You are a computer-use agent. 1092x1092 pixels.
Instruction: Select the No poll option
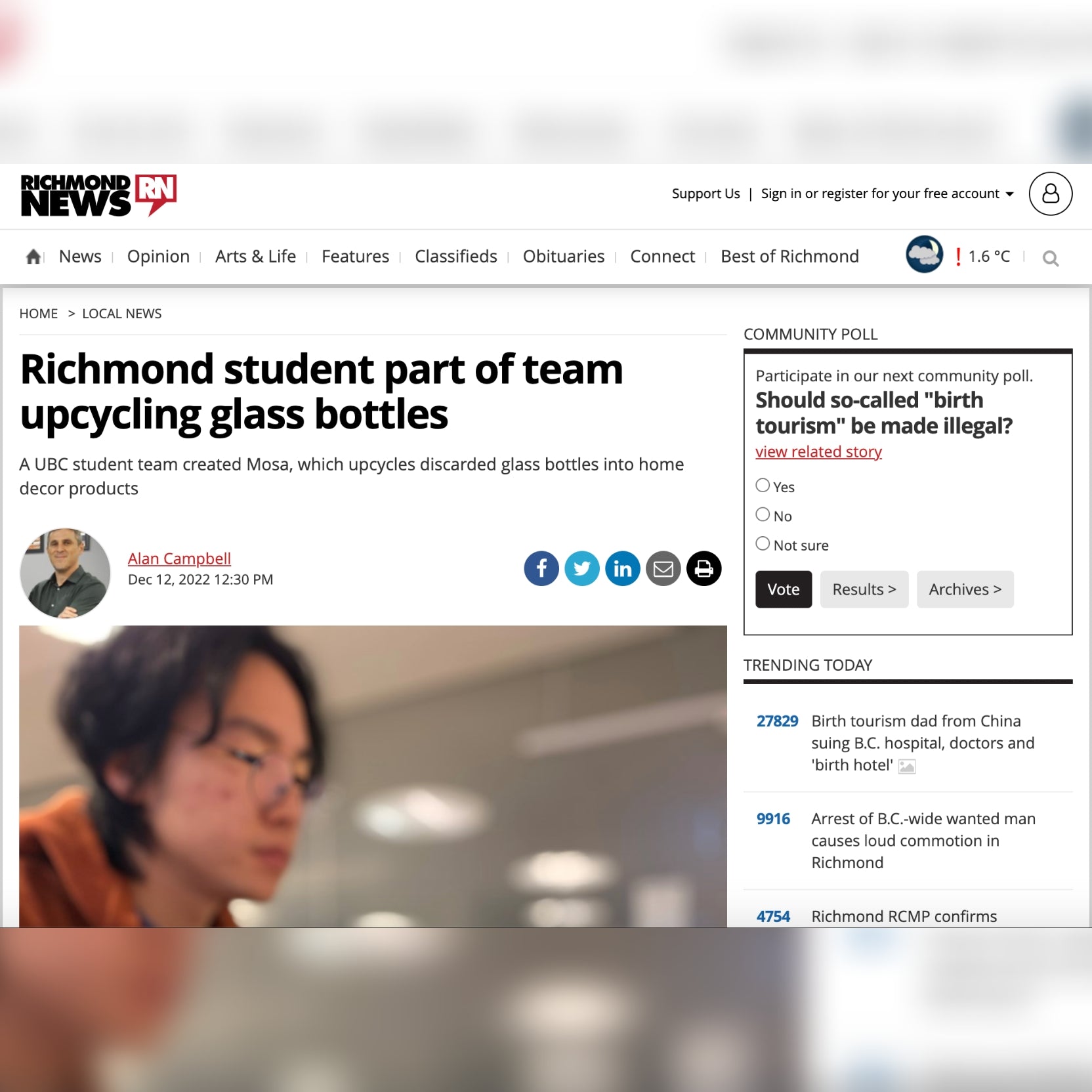point(763,514)
